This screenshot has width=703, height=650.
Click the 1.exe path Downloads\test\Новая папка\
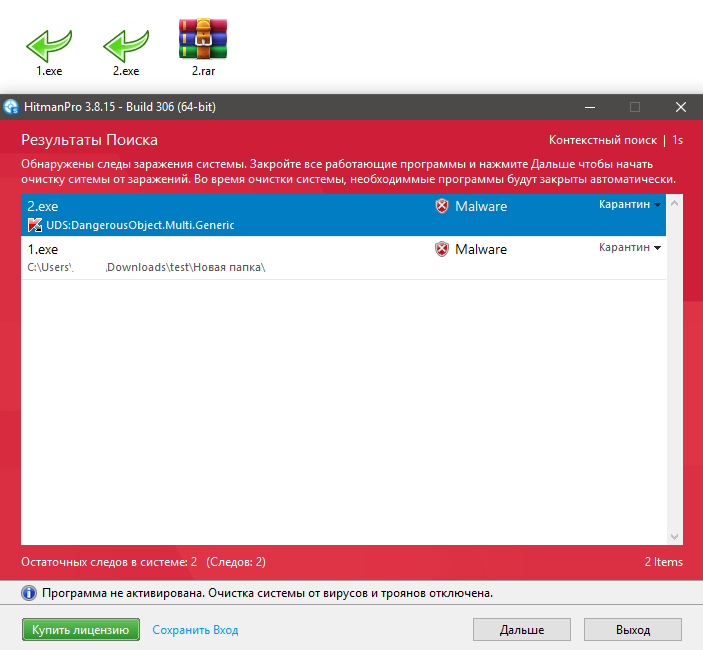(x=186, y=268)
